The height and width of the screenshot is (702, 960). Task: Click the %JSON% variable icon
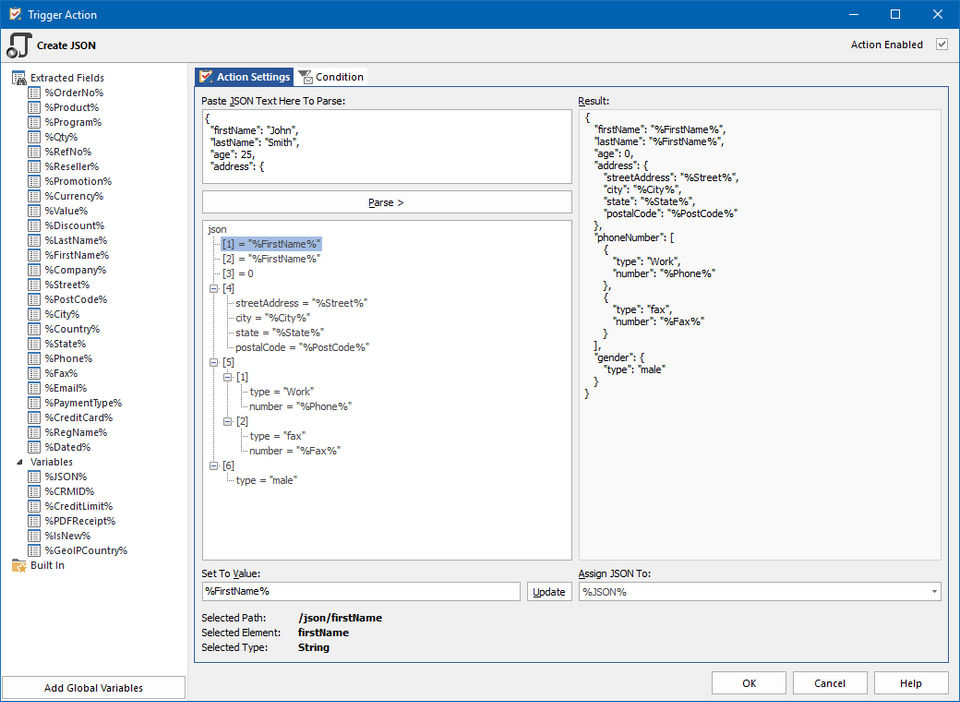pos(34,477)
